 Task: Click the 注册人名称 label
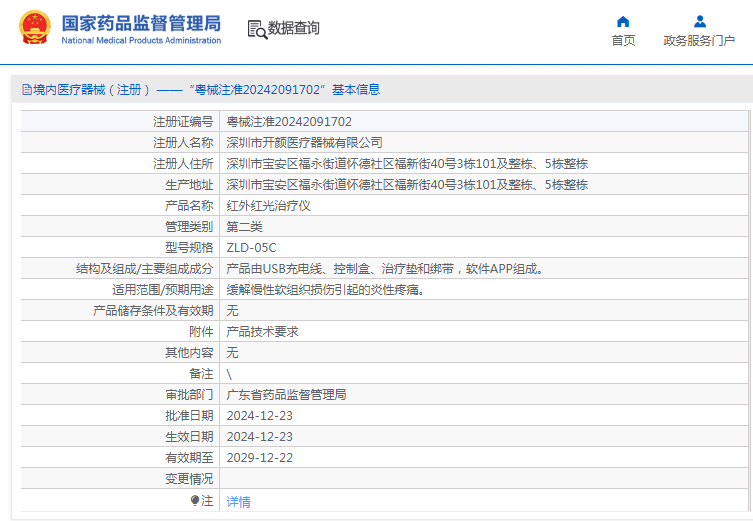[183, 143]
